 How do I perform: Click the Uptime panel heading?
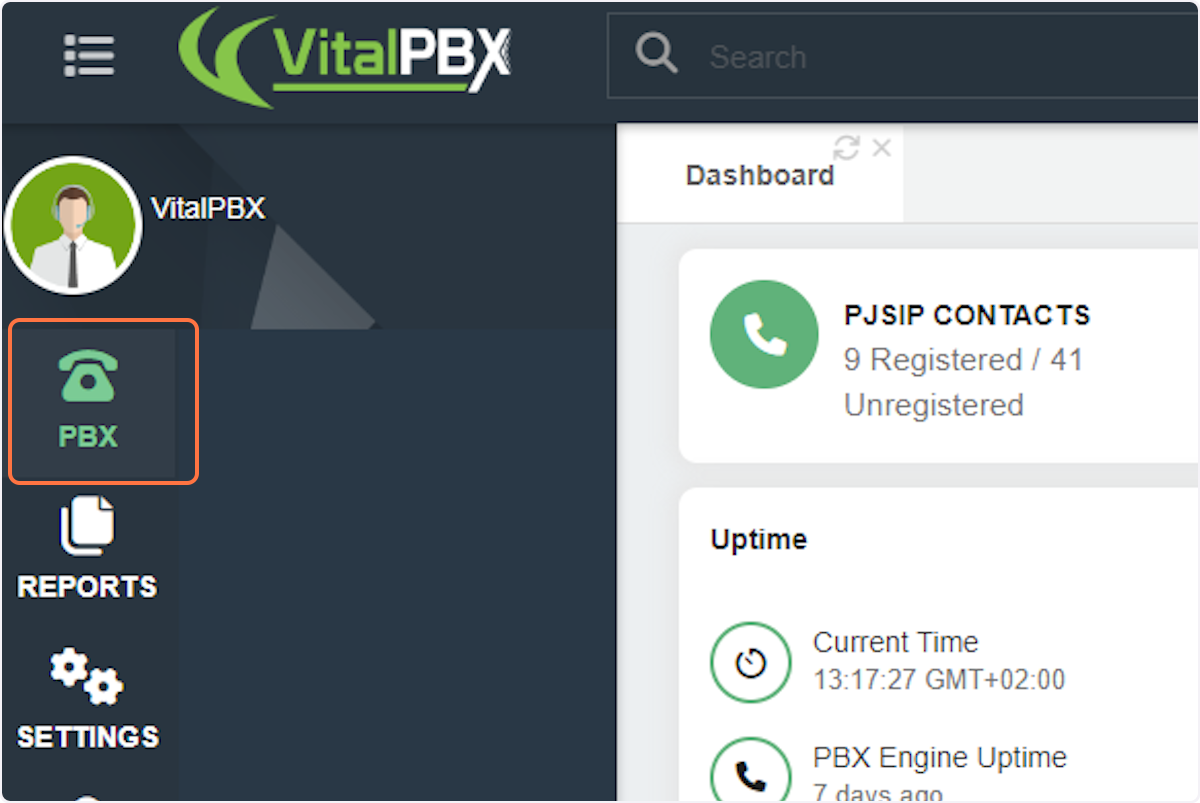(759, 540)
